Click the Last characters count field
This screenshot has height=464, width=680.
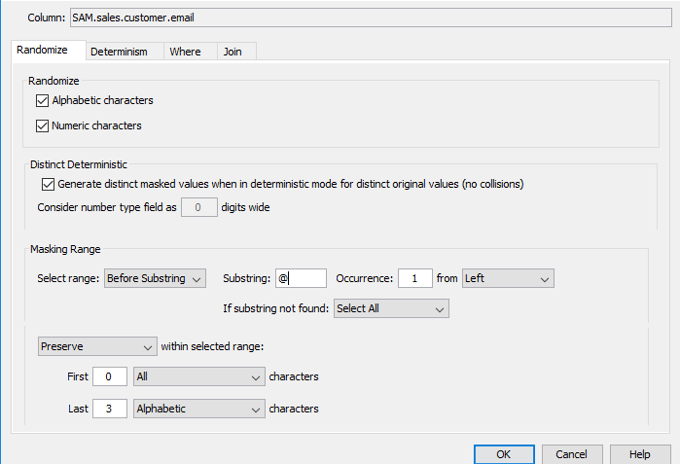click(110, 409)
